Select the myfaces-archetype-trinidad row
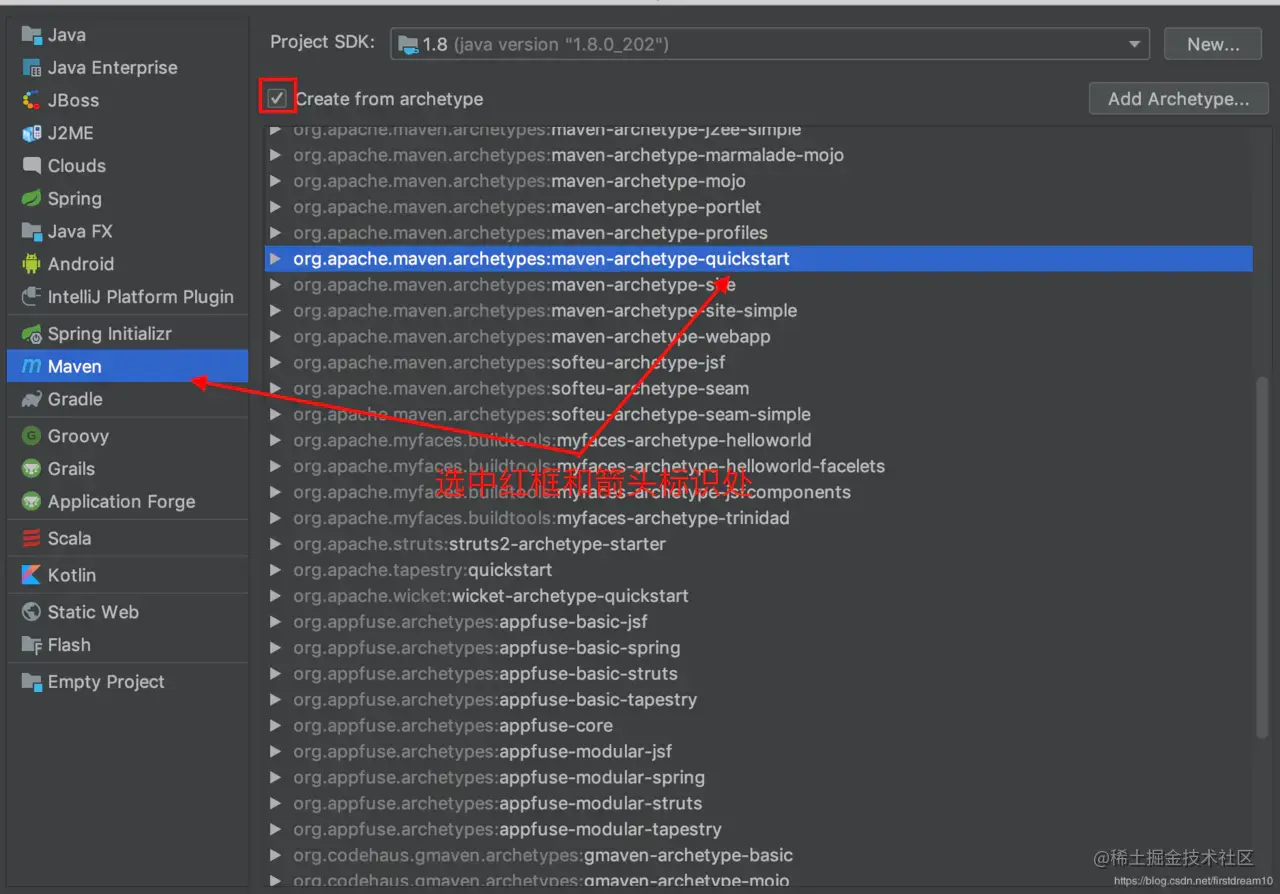The width and height of the screenshot is (1280, 894). coord(759,518)
